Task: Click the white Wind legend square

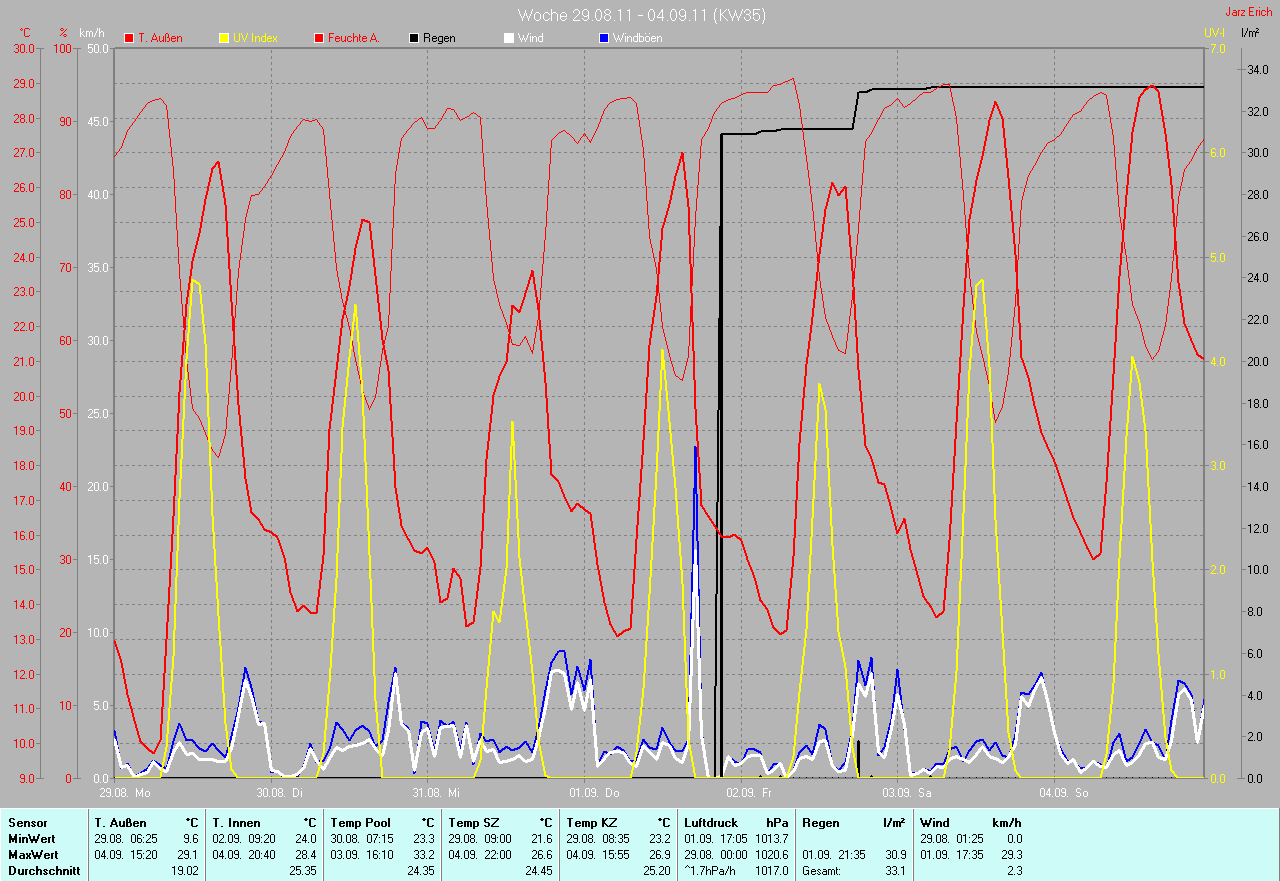Action: pos(508,38)
